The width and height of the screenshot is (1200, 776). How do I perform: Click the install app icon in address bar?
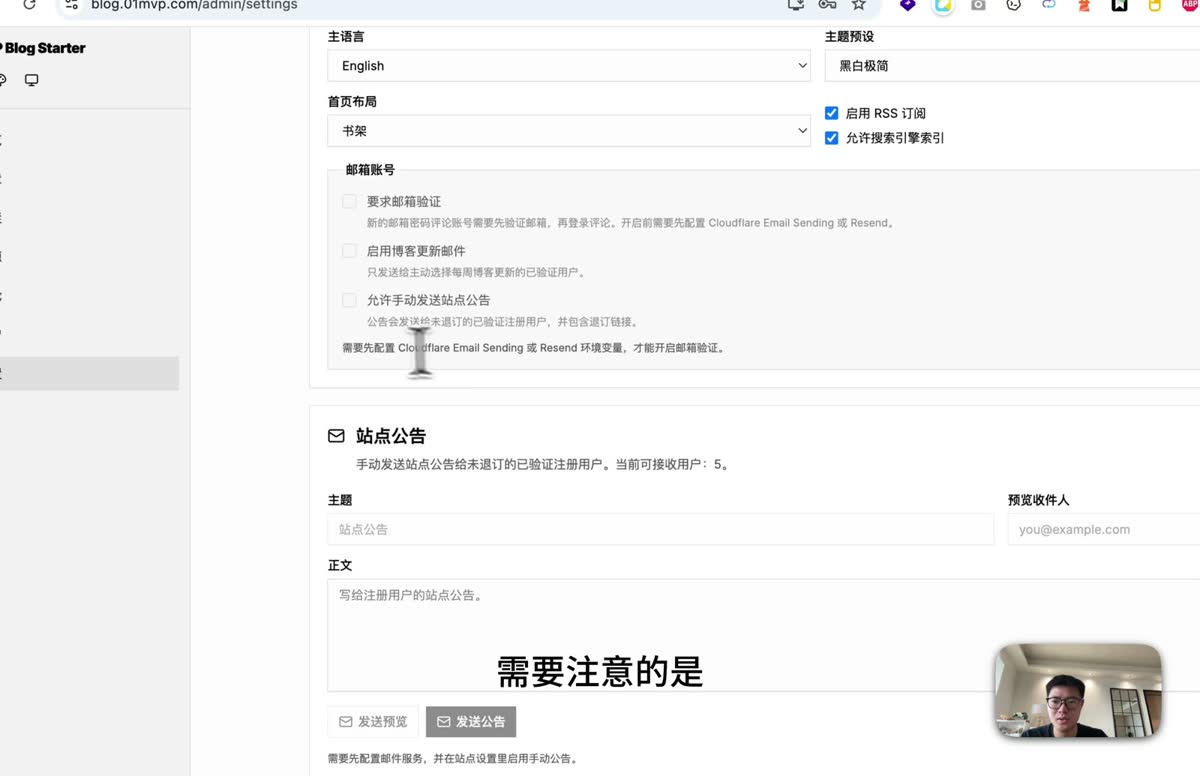pos(796,5)
